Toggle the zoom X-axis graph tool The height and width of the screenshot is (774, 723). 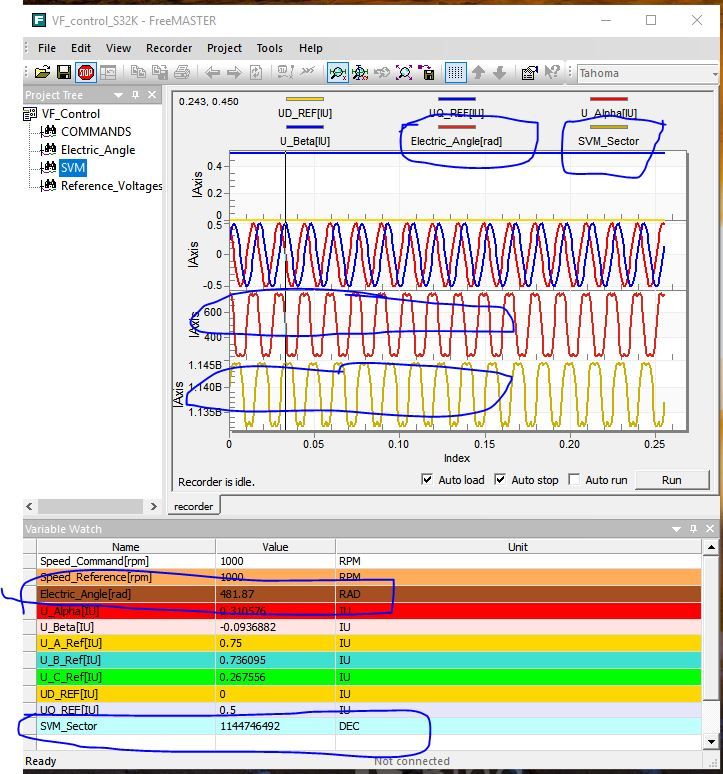point(338,73)
